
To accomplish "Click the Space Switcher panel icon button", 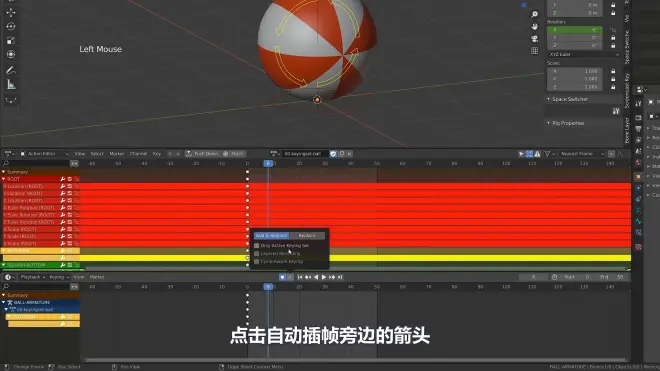I will tap(616, 111).
